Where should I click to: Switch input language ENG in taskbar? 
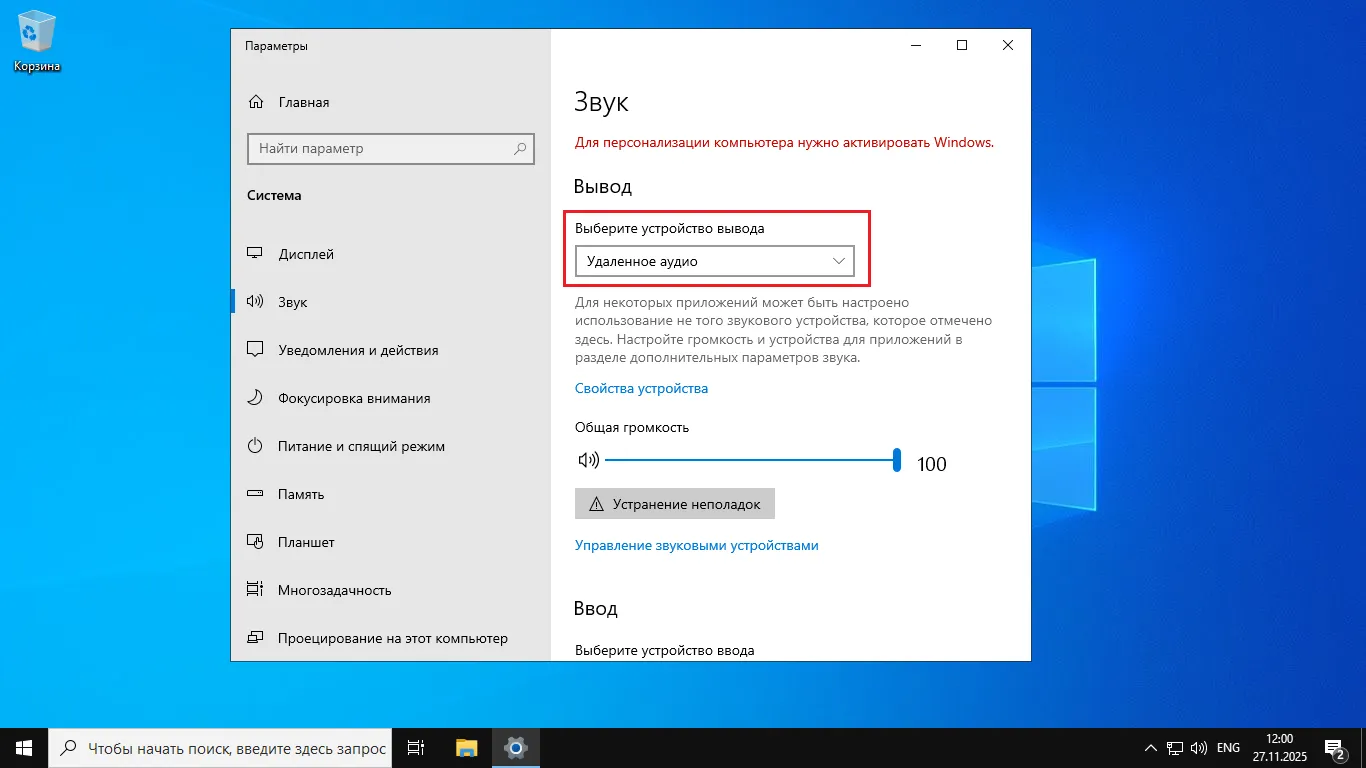(1228, 748)
